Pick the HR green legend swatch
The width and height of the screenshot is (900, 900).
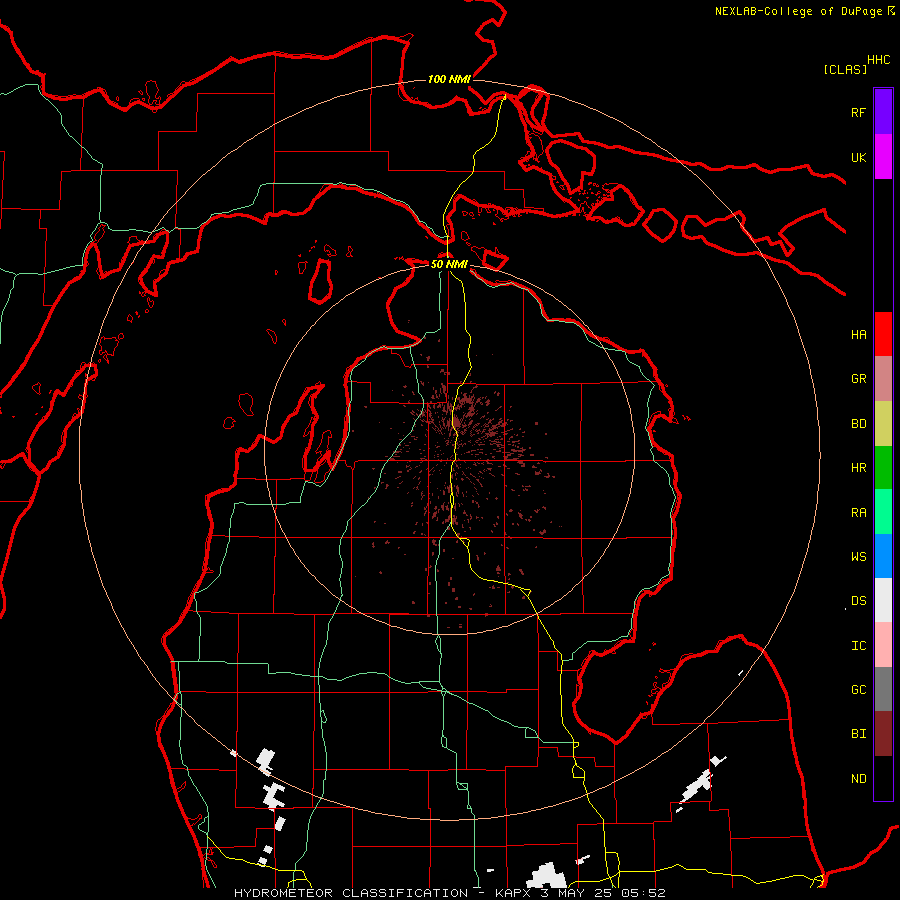883,467
